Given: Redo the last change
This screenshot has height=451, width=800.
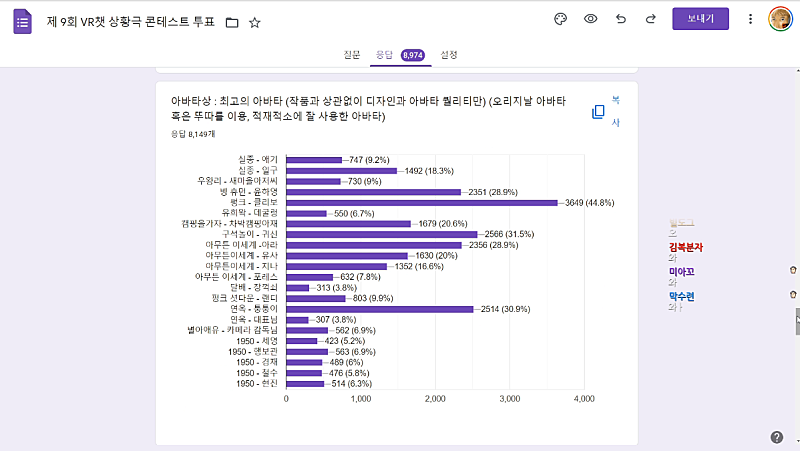Looking at the screenshot, I should 651,19.
